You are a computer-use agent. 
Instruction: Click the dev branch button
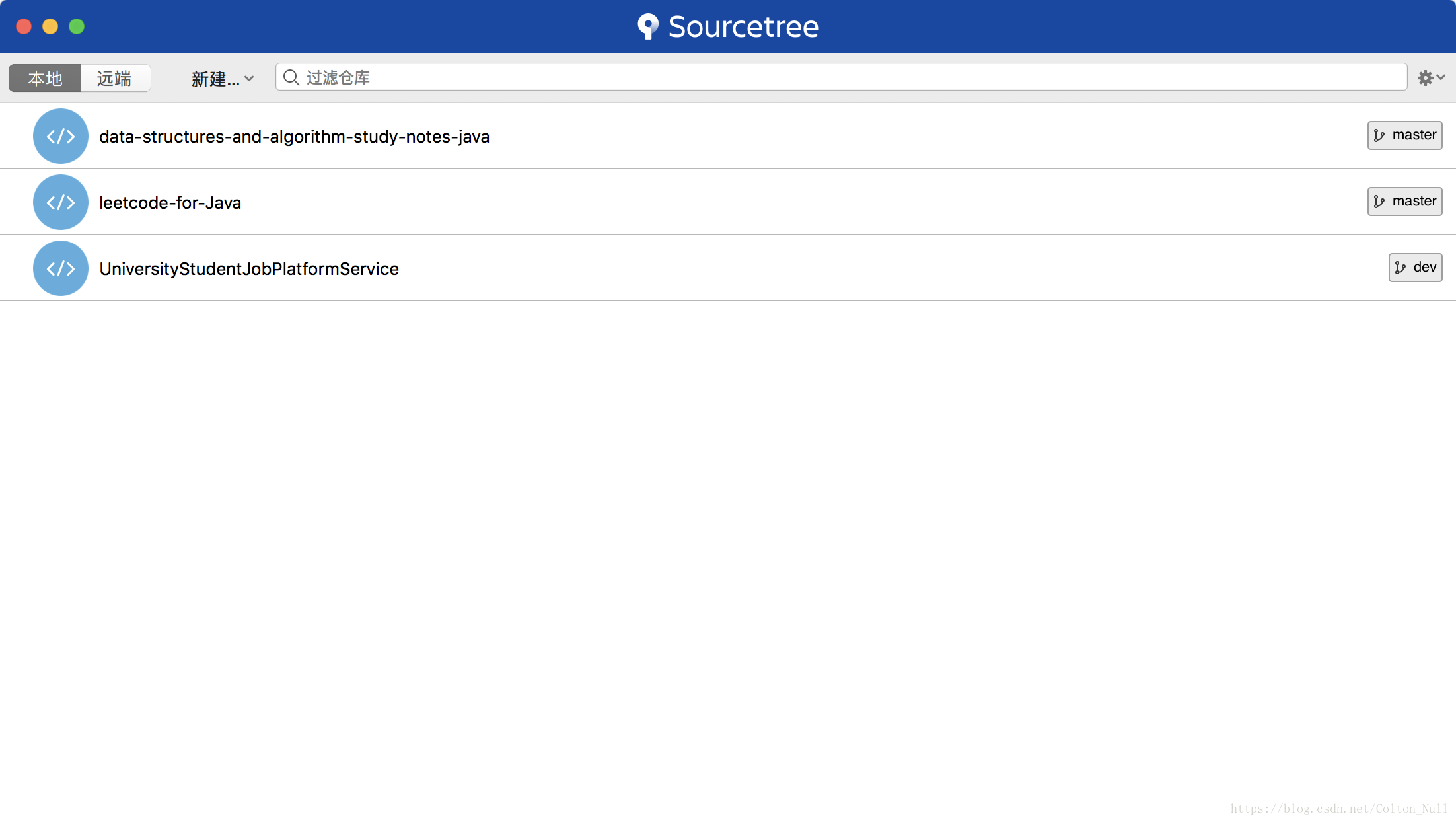tap(1415, 268)
